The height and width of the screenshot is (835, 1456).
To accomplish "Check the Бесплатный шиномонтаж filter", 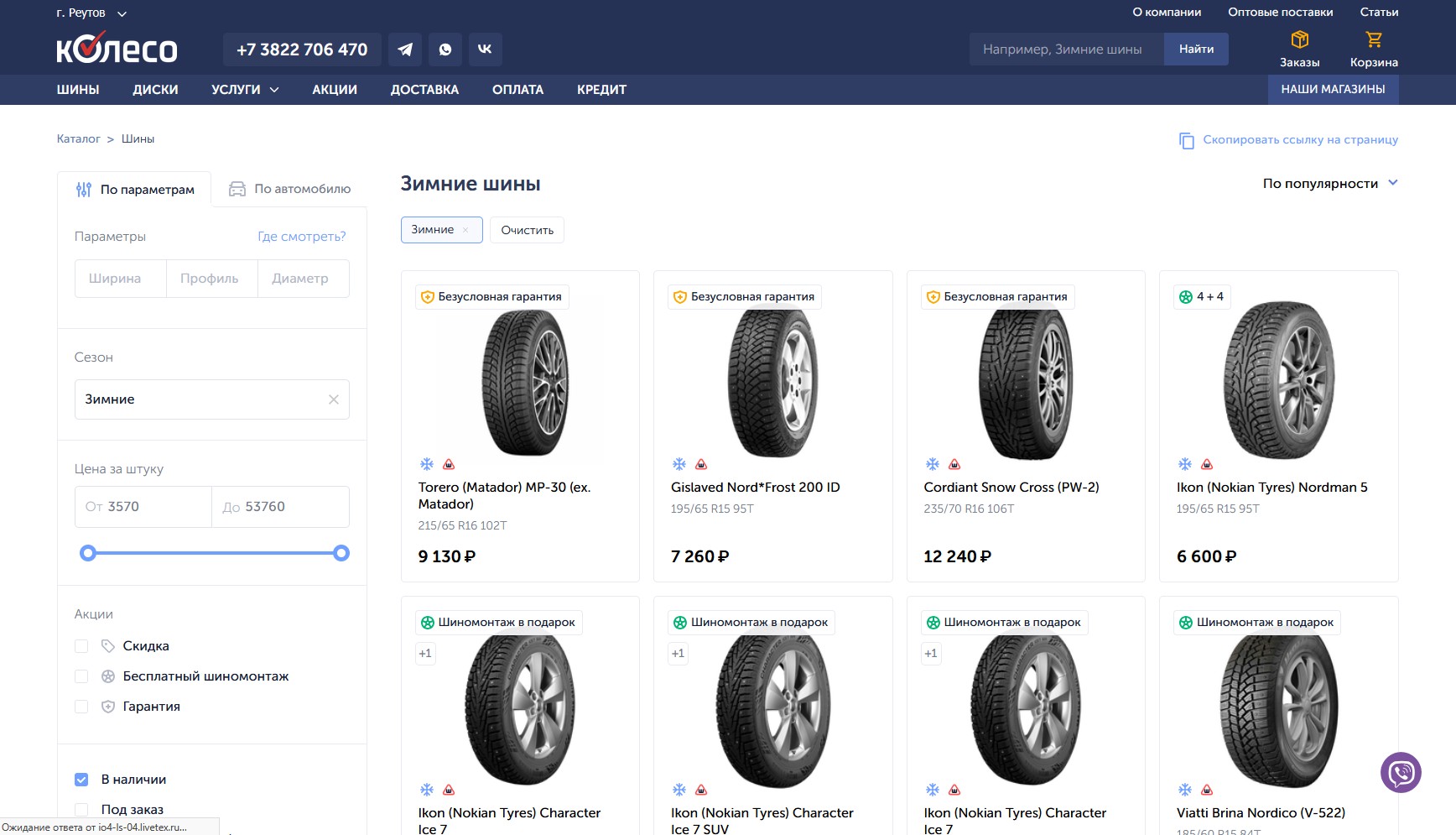I will tap(81, 676).
